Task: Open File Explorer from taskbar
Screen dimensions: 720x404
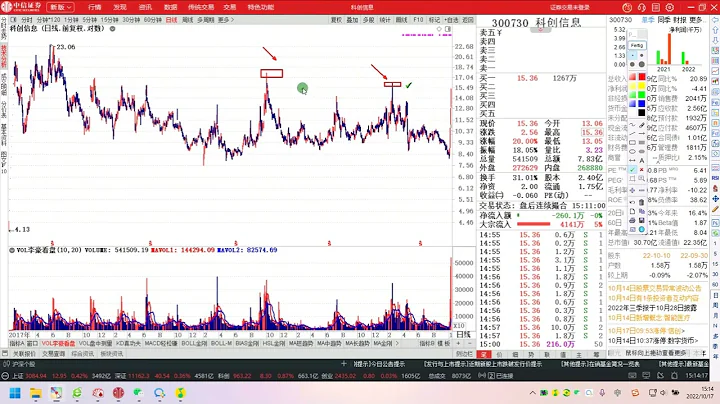Action: click(36, 393)
